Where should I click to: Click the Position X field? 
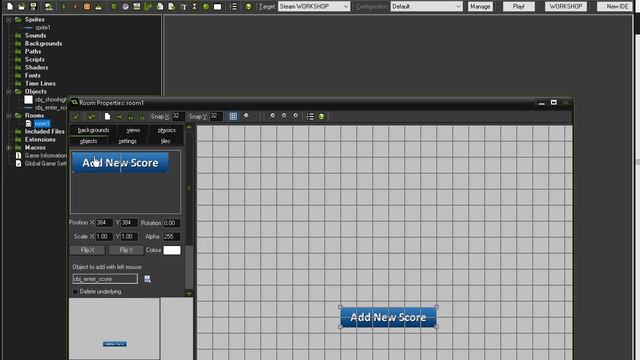pyautogui.click(x=104, y=223)
